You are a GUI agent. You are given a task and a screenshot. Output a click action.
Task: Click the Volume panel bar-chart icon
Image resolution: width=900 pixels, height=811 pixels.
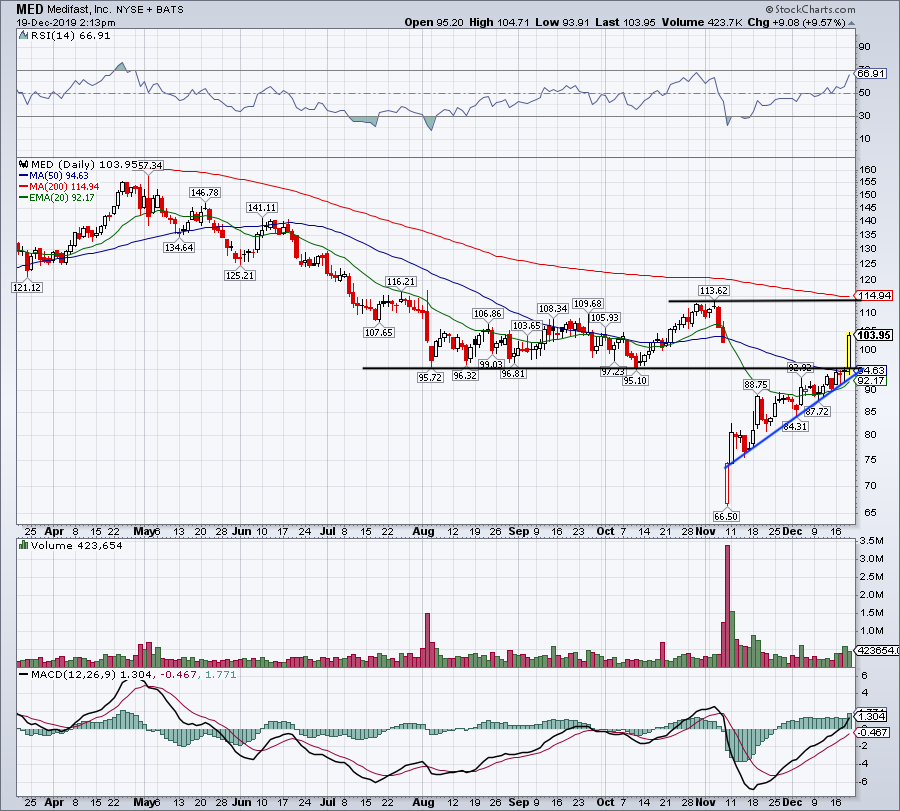(x=23, y=545)
